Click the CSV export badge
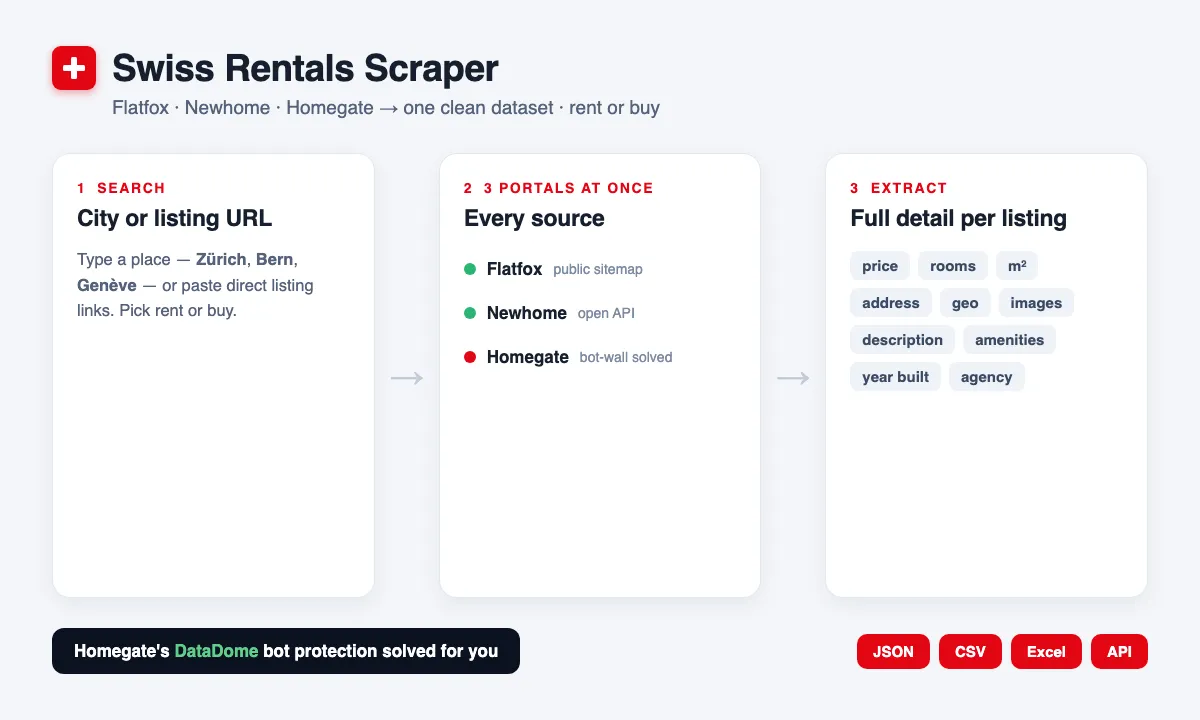The image size is (1200, 720). point(970,651)
